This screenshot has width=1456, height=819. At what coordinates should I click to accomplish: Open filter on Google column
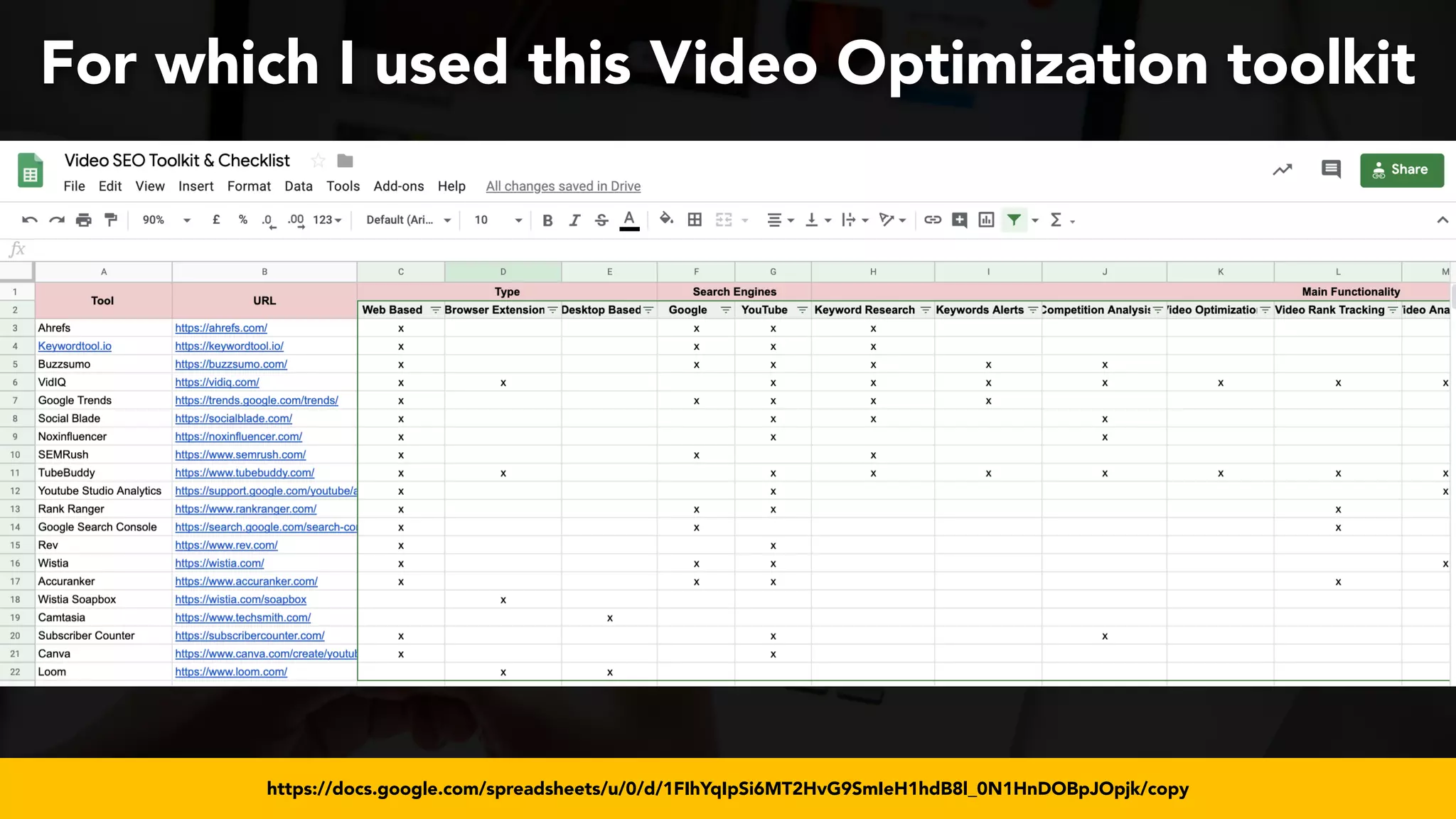[725, 310]
